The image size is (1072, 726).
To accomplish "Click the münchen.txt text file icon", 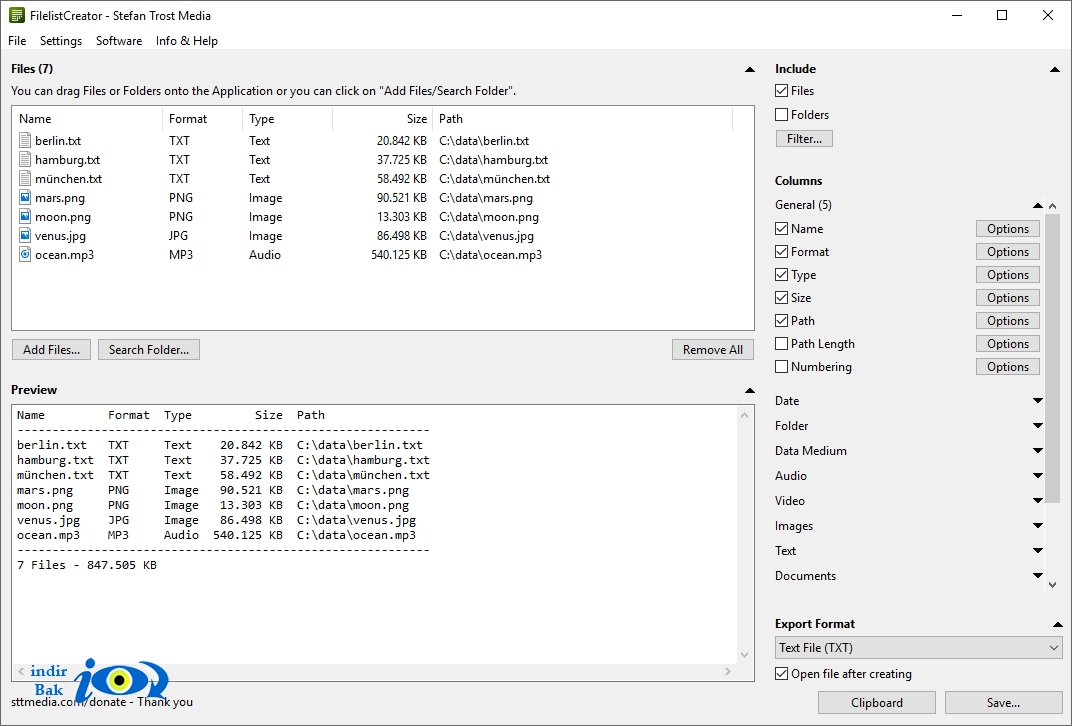I will 25,178.
